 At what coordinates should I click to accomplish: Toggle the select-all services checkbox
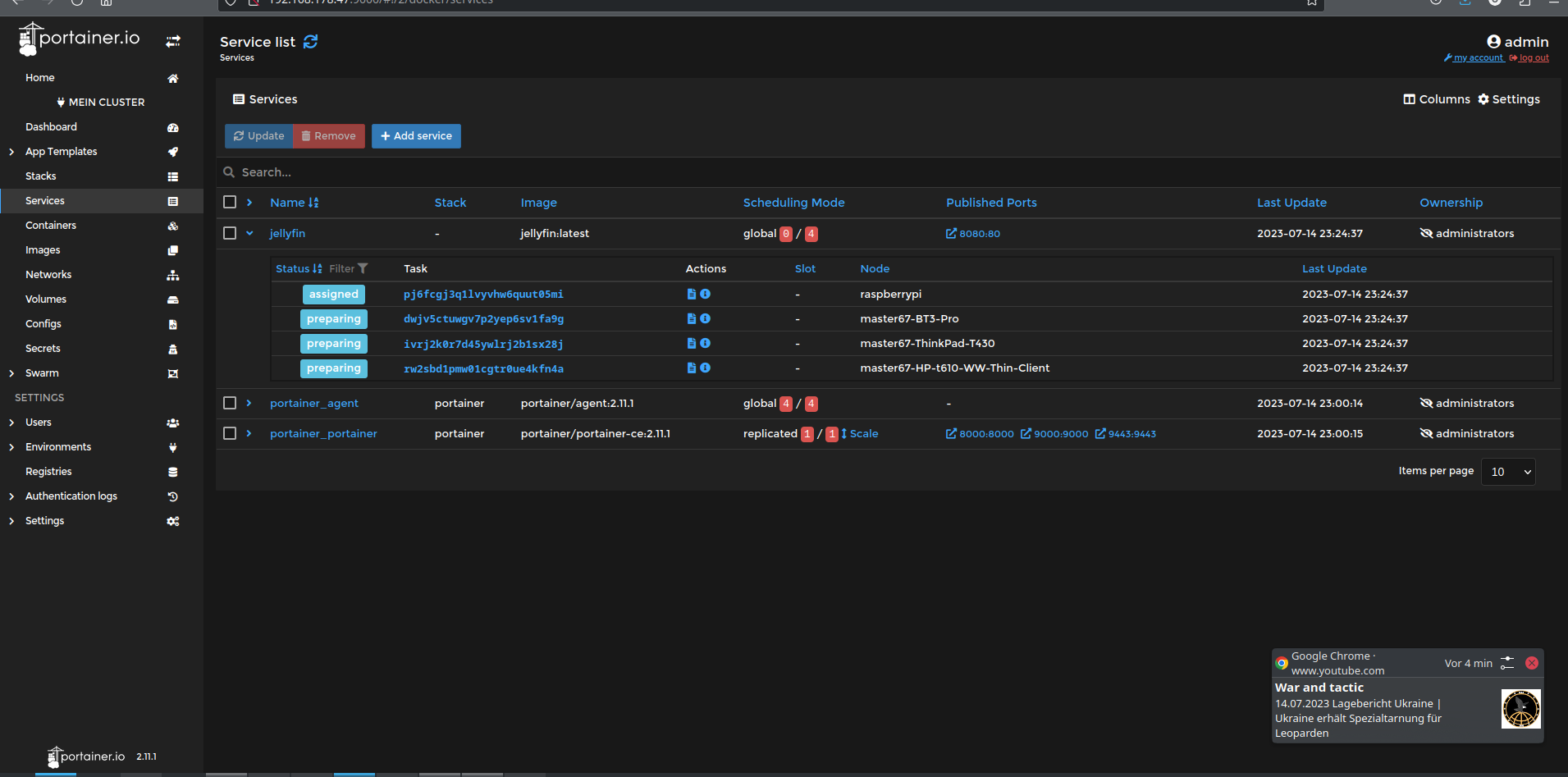coord(230,202)
